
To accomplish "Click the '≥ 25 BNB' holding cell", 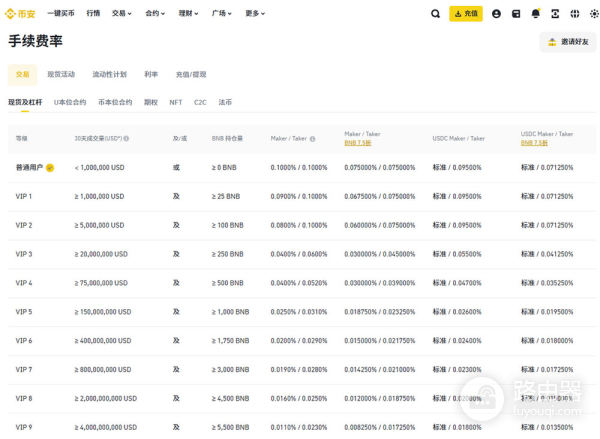I will [x=226, y=196].
